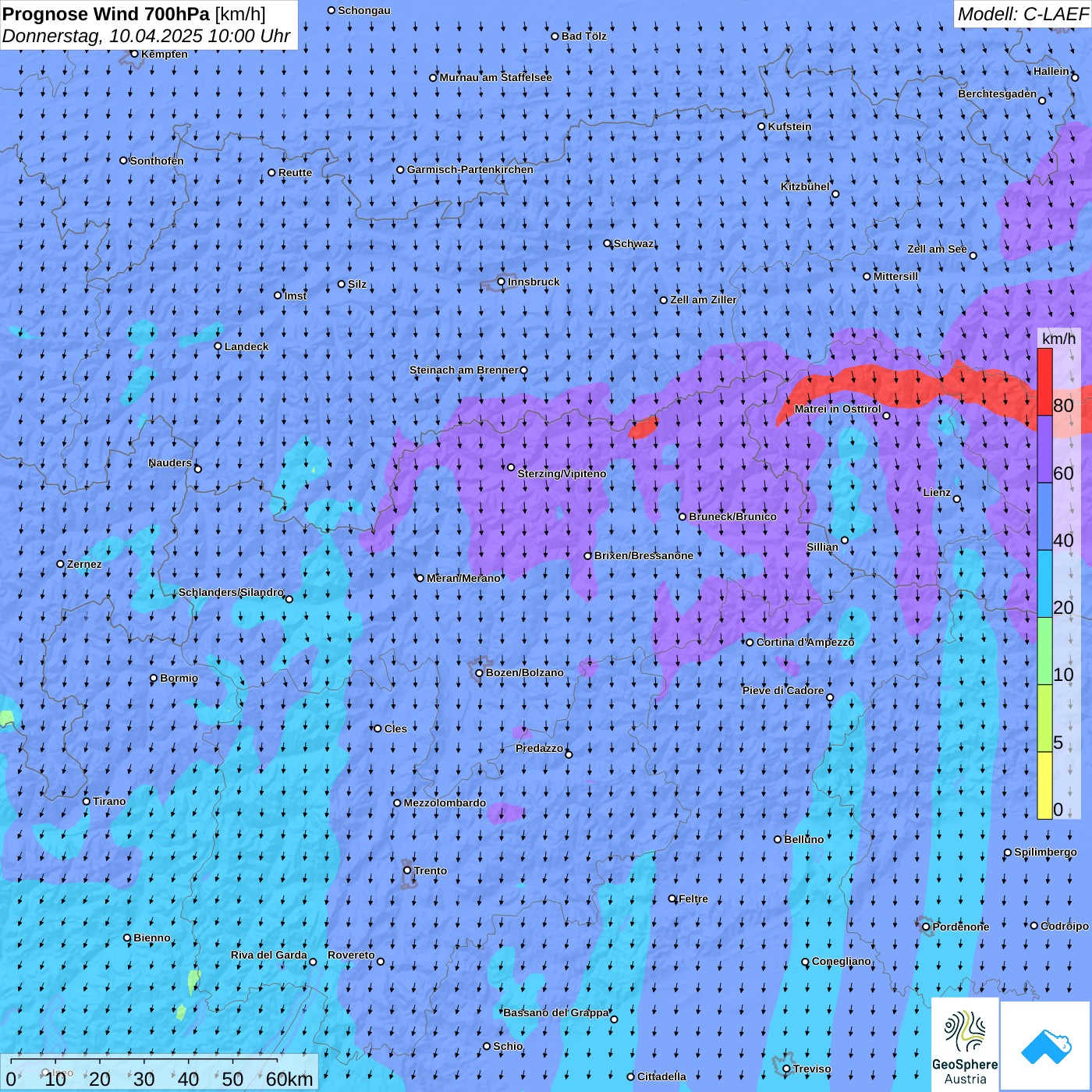Click the Brixen/Bressanone label
The height and width of the screenshot is (1092, 1092).
[x=643, y=555]
